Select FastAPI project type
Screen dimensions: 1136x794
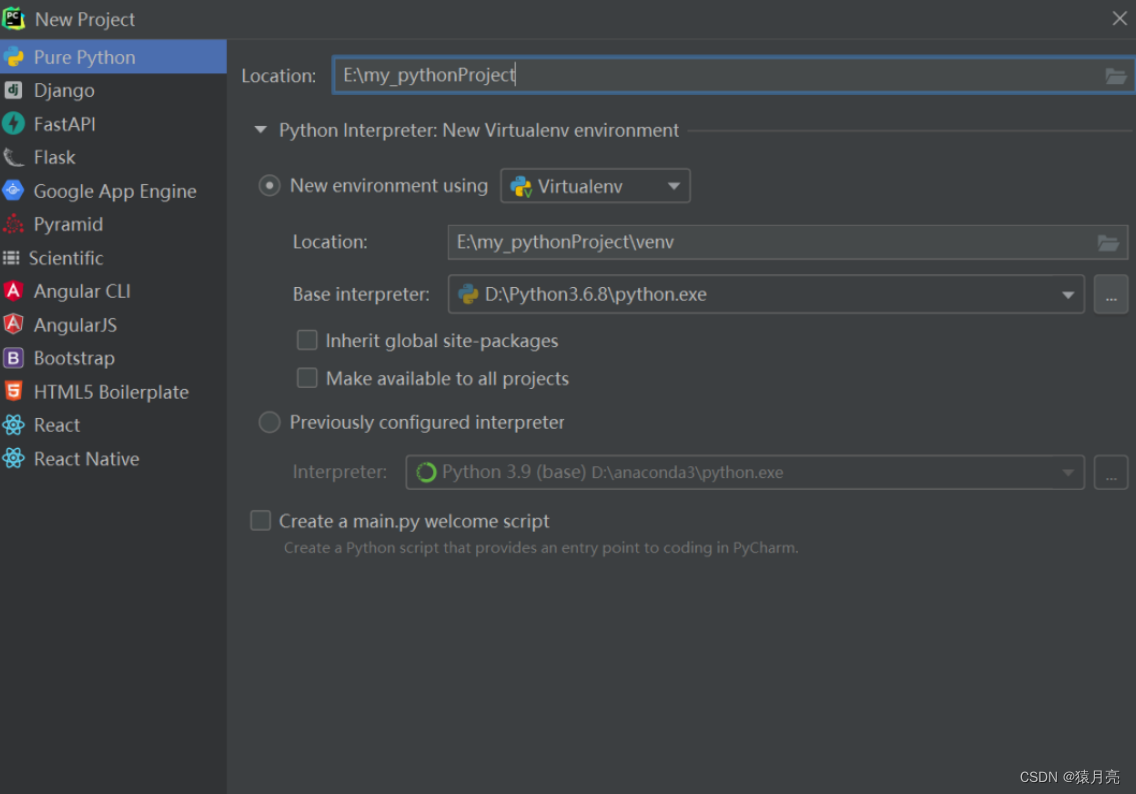click(113, 124)
